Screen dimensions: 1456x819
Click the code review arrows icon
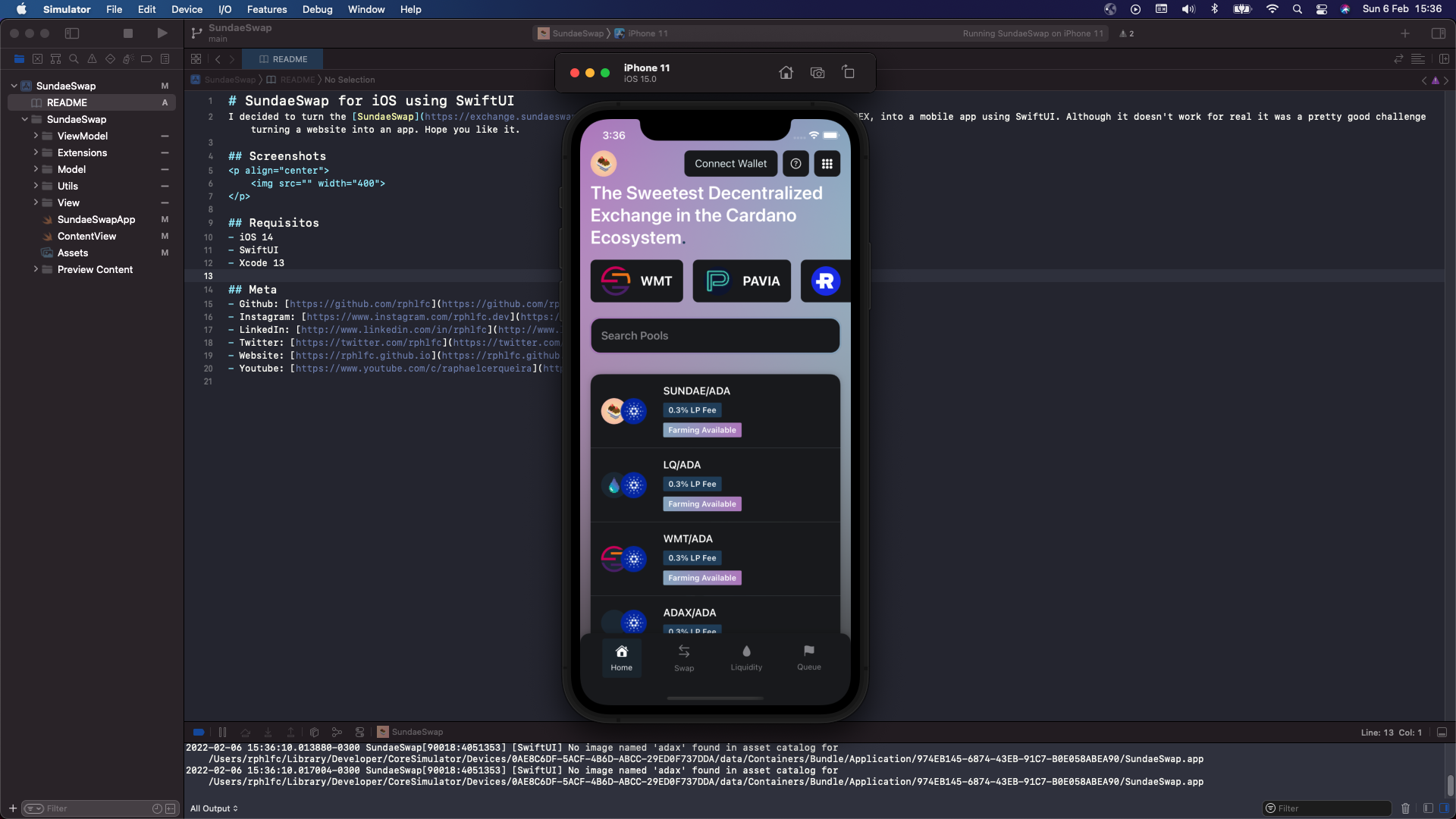click(1398, 59)
